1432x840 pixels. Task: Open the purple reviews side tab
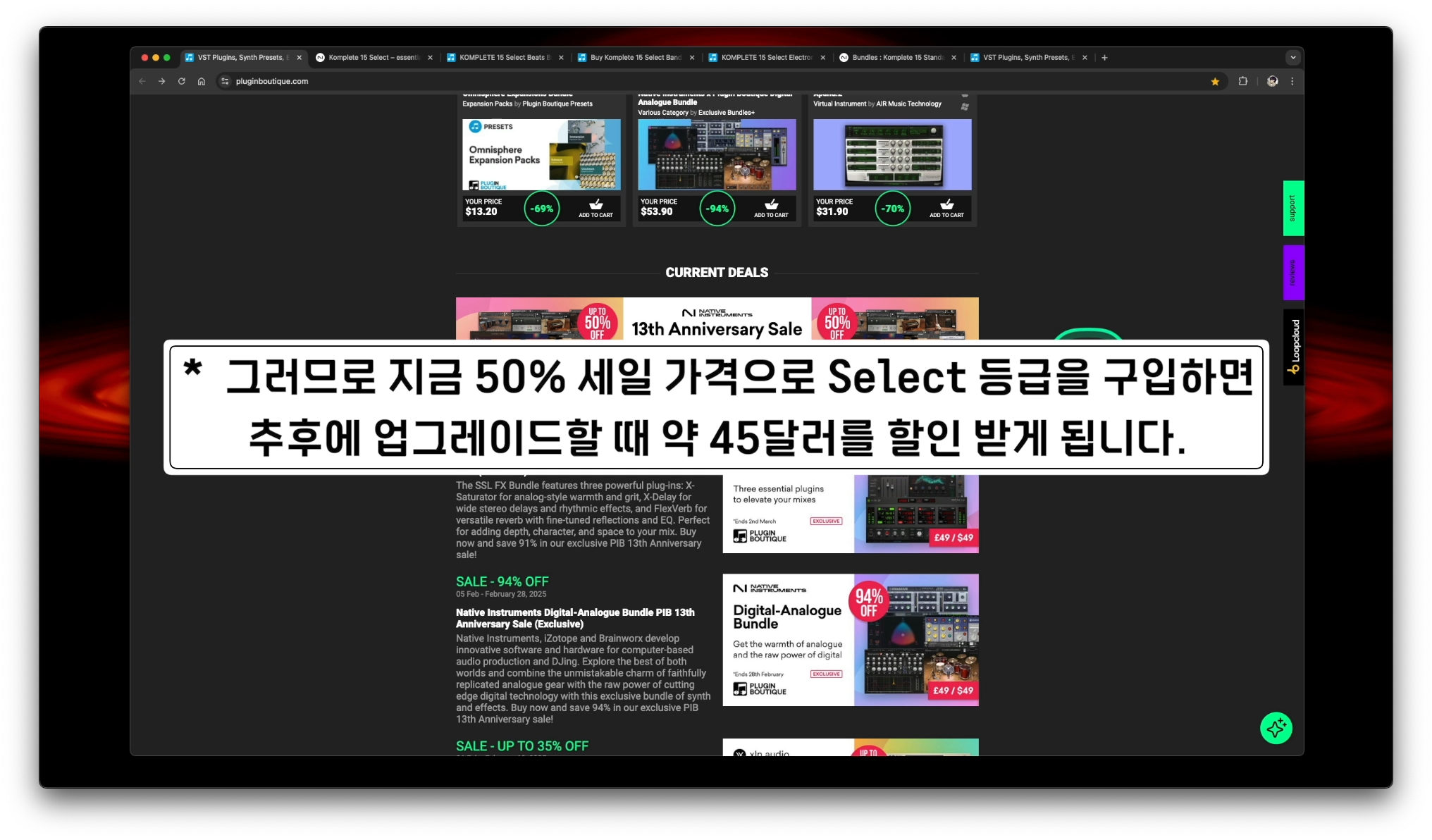[1293, 273]
